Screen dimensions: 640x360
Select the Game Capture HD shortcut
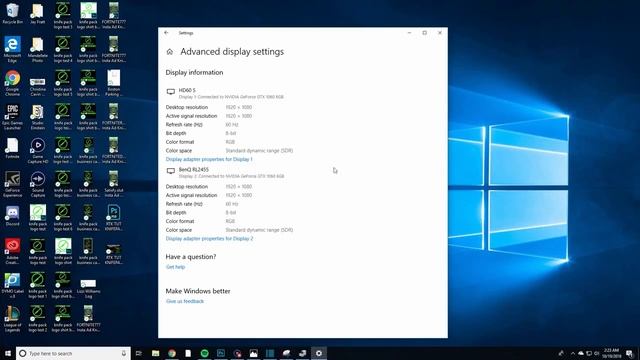tap(38, 151)
